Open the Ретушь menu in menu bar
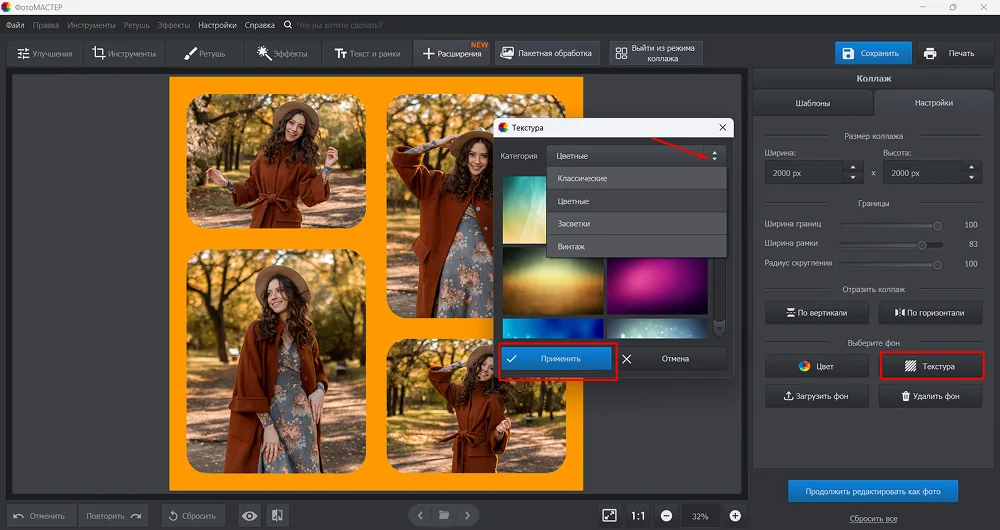Image resolution: width=1000 pixels, height=530 pixels. click(136, 26)
